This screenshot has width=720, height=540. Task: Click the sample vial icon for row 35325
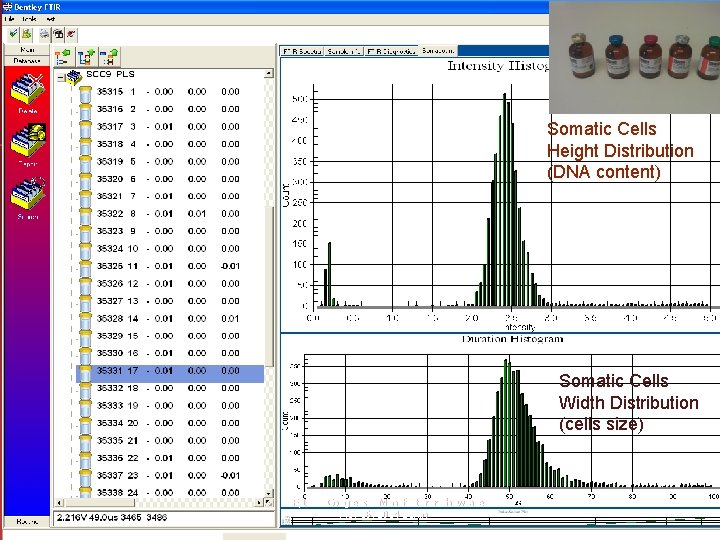pyautogui.click(x=85, y=268)
